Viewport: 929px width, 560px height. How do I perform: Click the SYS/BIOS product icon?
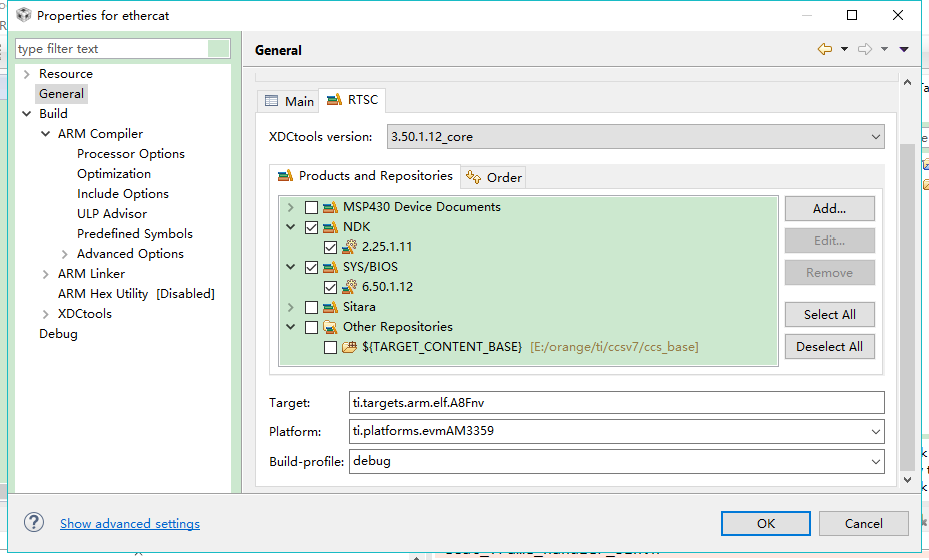click(x=330, y=267)
